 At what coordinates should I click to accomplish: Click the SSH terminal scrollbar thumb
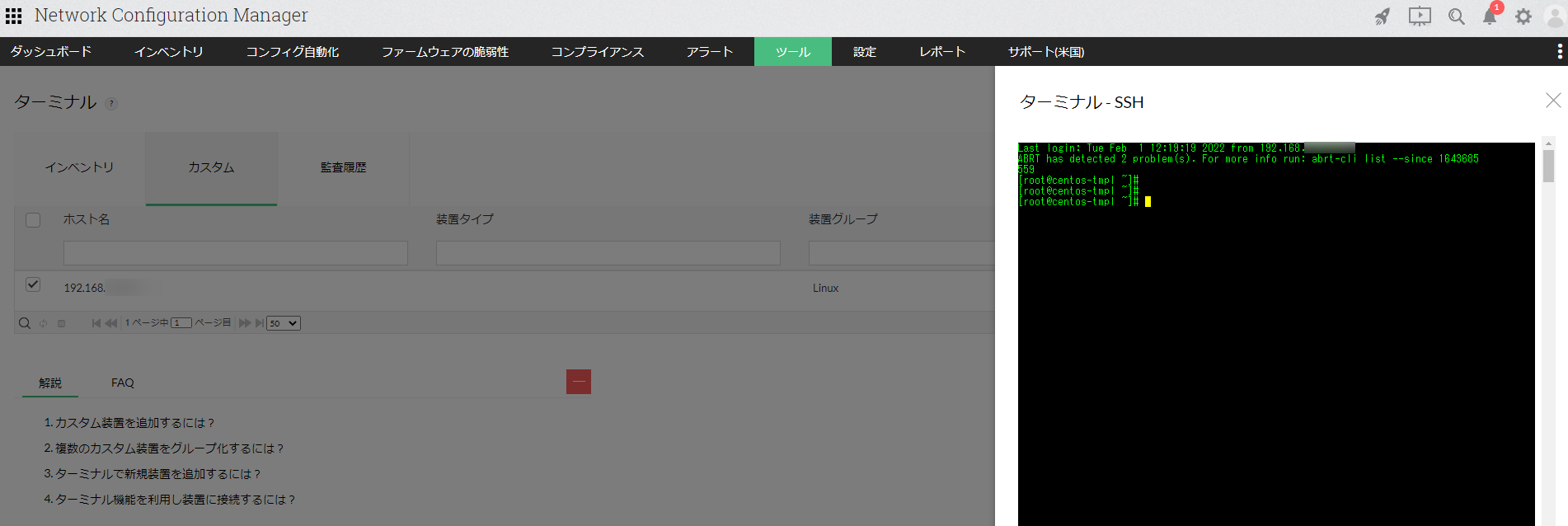pos(1548,166)
